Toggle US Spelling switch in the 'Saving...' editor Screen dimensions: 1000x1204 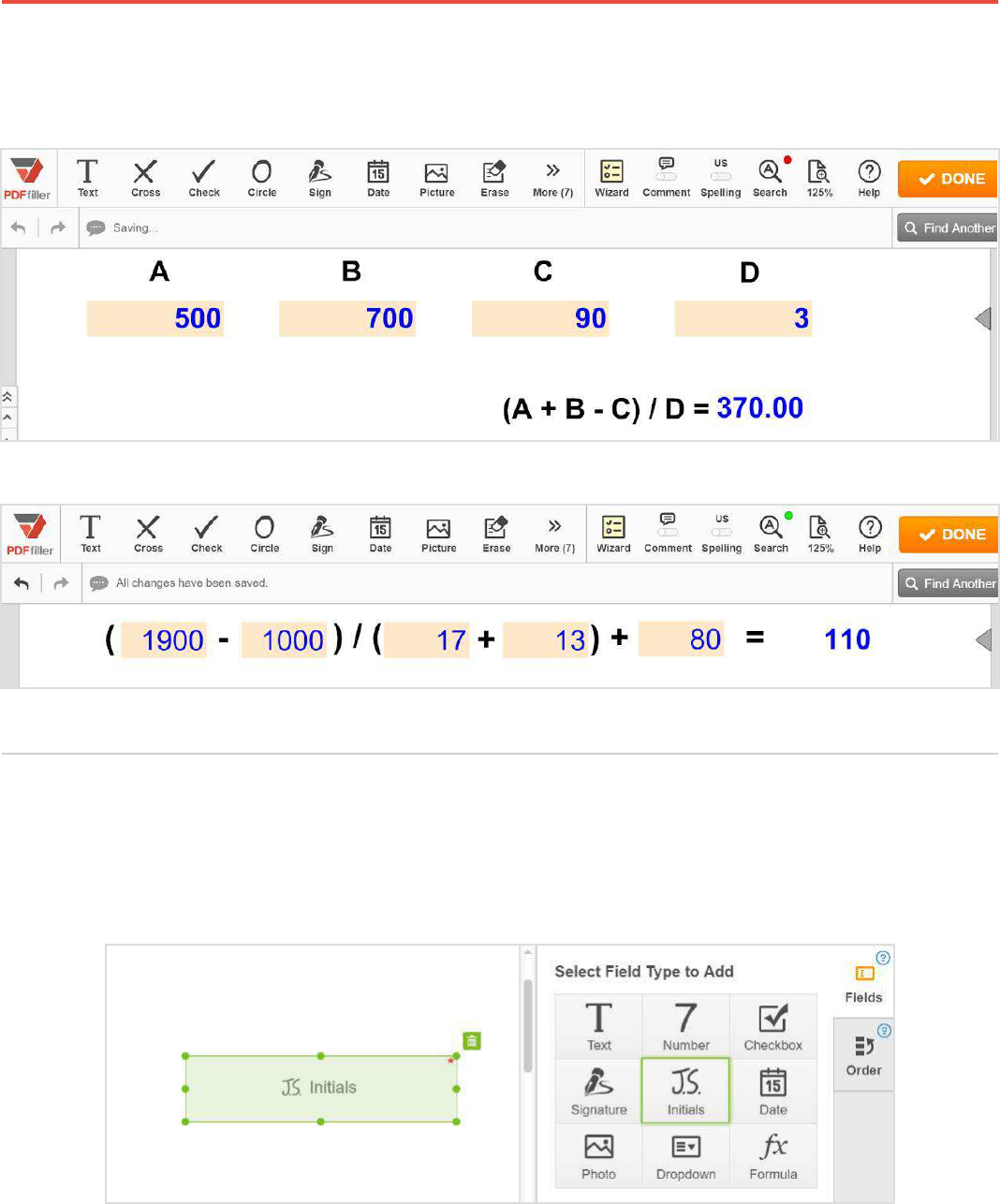tap(720, 177)
